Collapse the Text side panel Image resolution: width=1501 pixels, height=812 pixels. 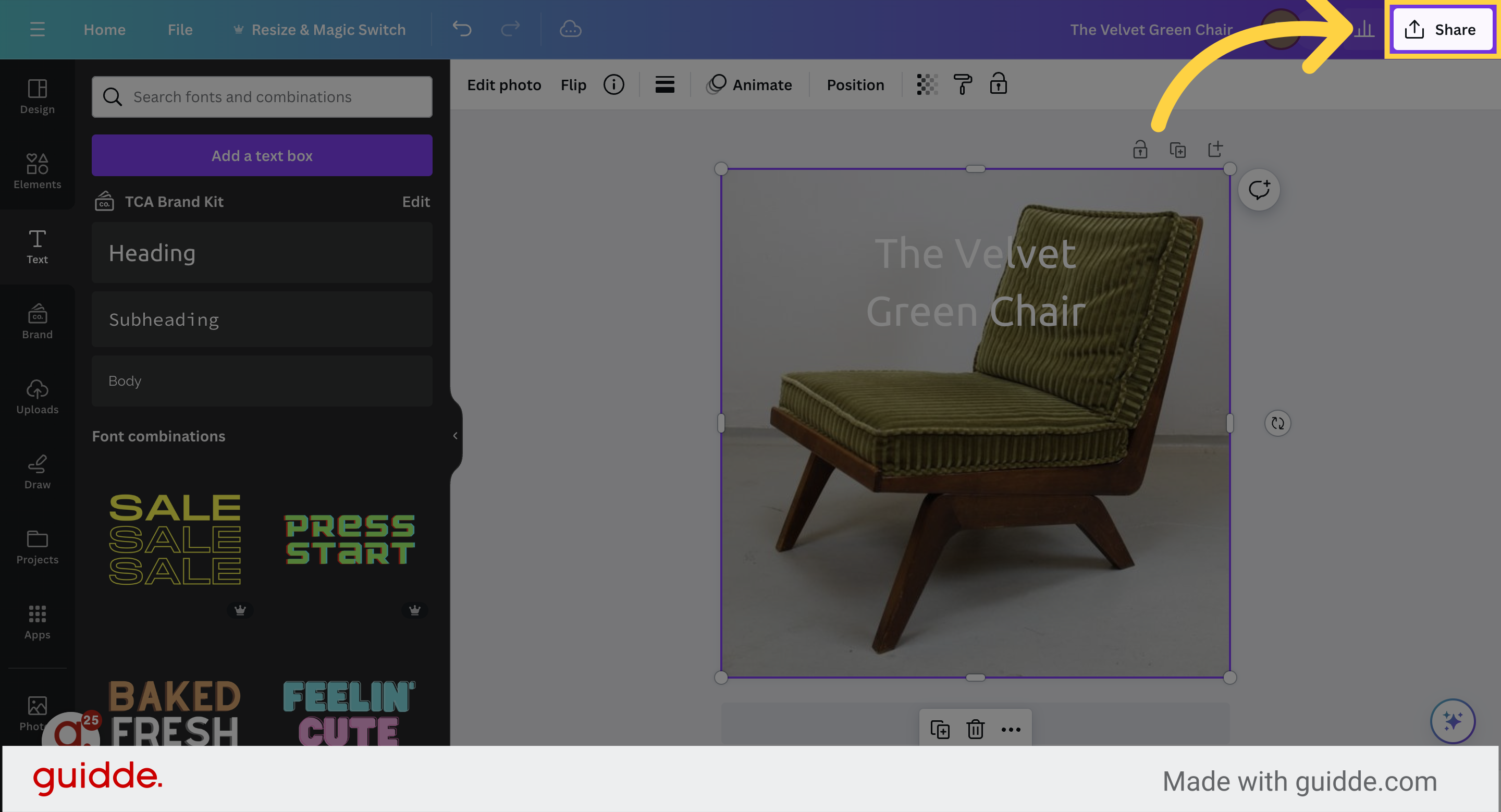tap(454, 435)
